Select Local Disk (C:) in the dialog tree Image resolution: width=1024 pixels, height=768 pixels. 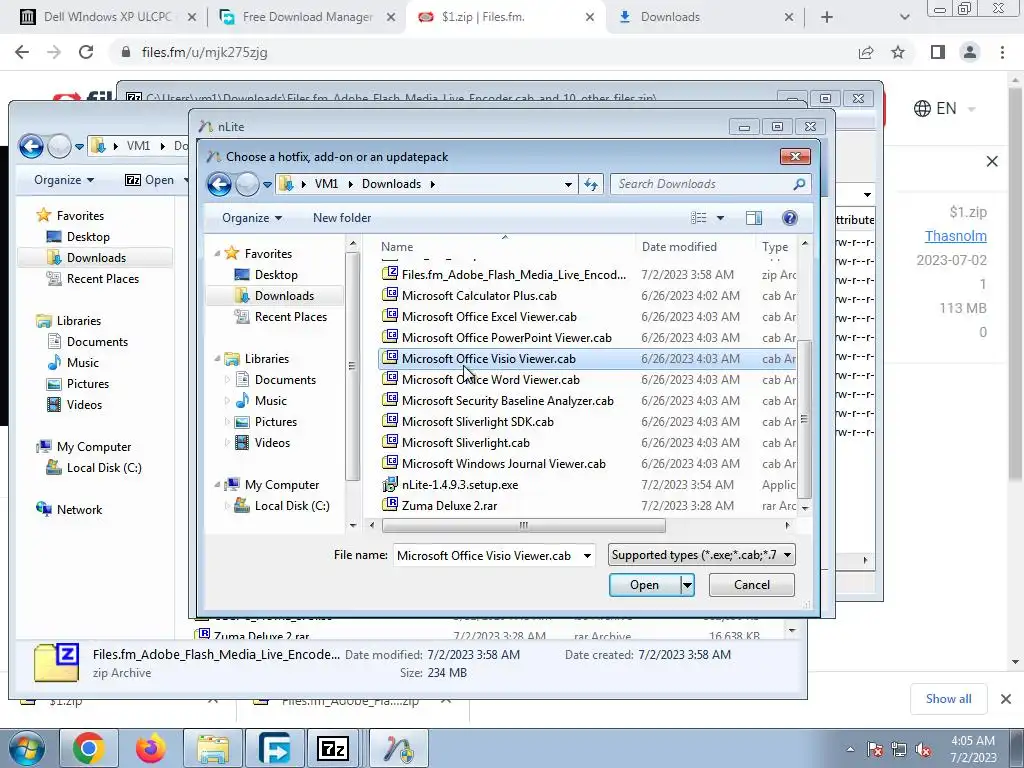point(291,505)
